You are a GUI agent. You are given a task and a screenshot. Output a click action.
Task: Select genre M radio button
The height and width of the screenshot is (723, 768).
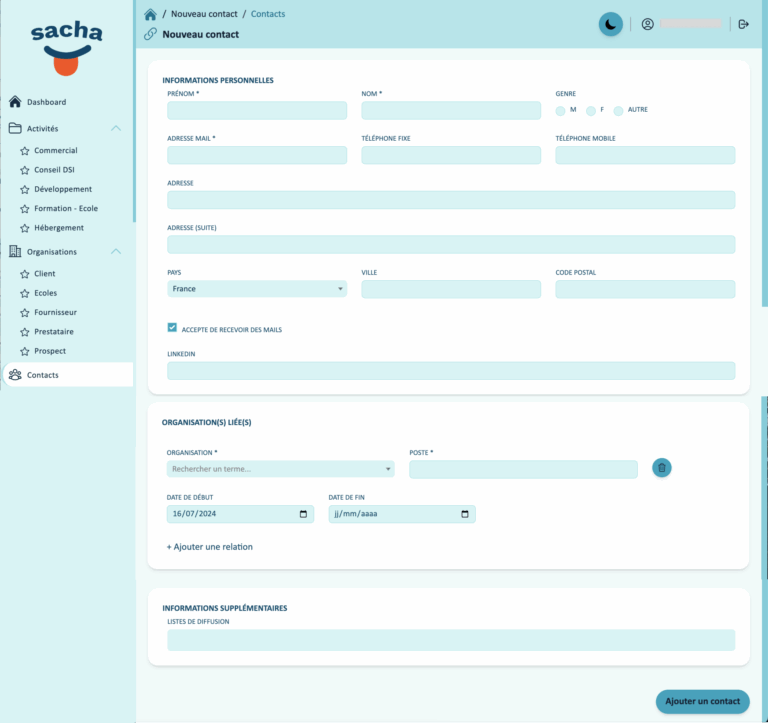[560, 111]
